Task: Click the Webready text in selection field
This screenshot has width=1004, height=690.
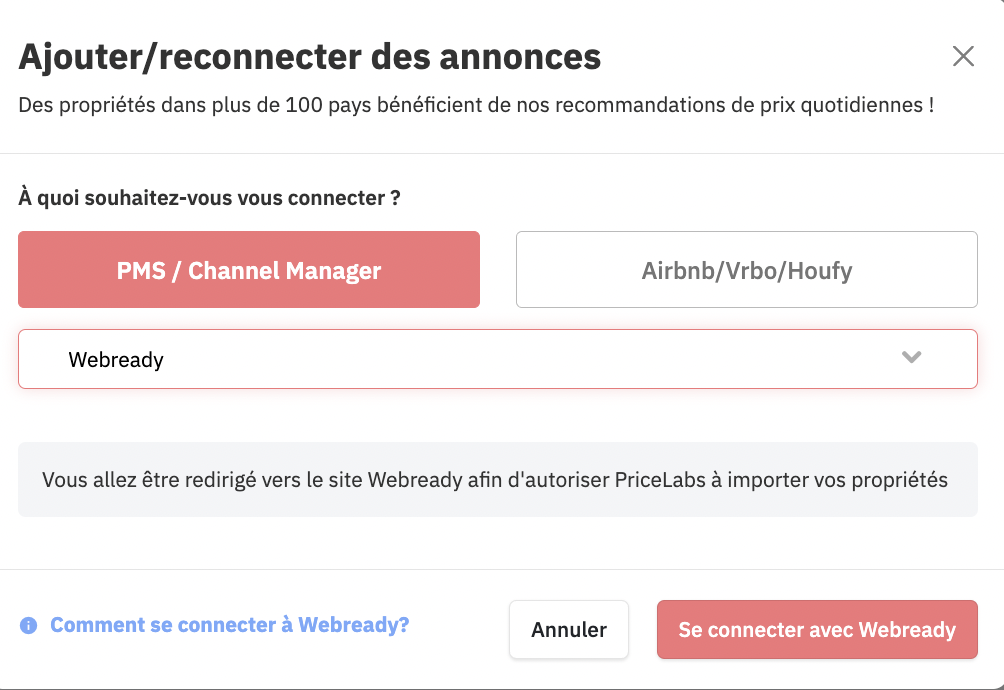Action: (116, 360)
